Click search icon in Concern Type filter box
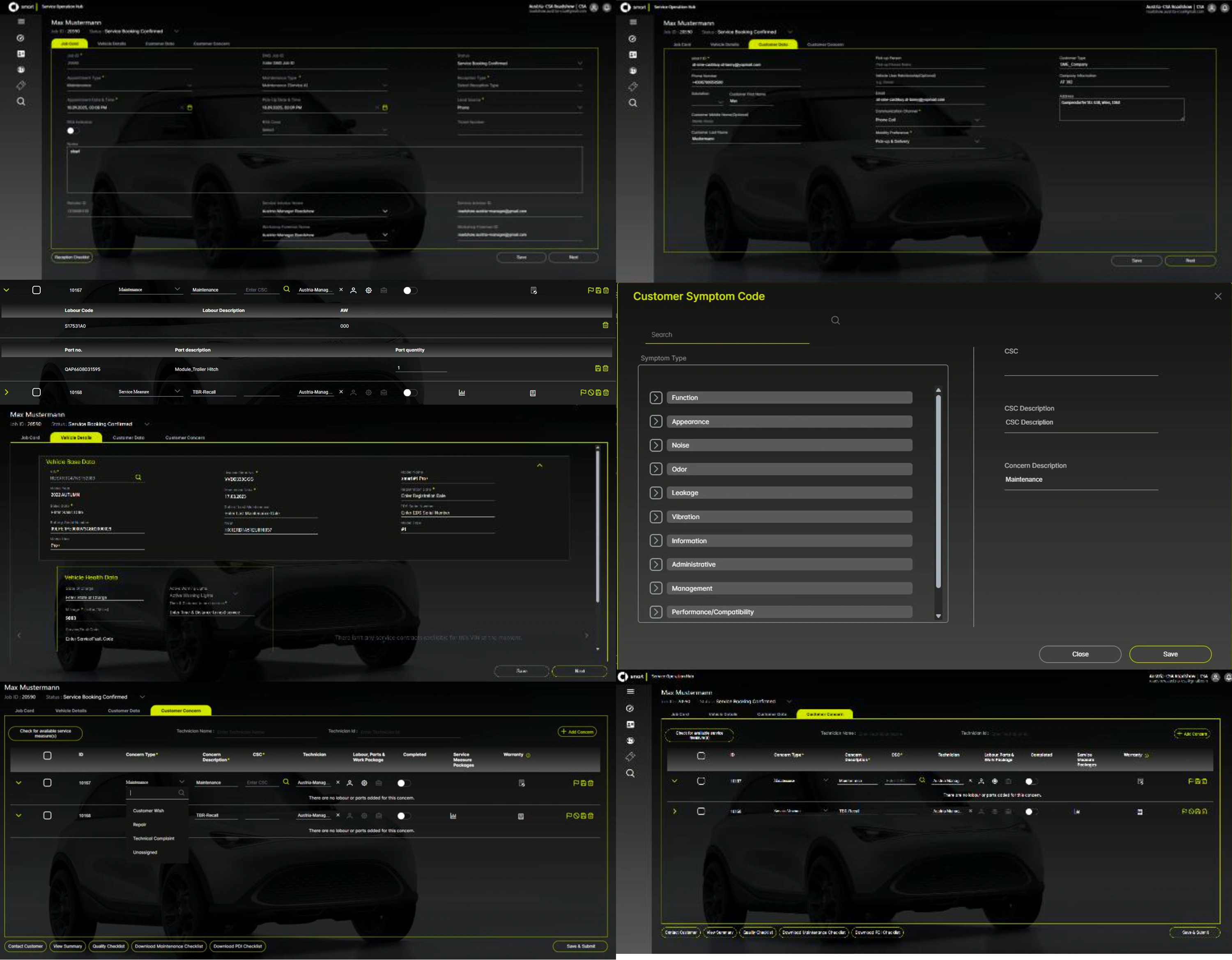 click(x=181, y=793)
